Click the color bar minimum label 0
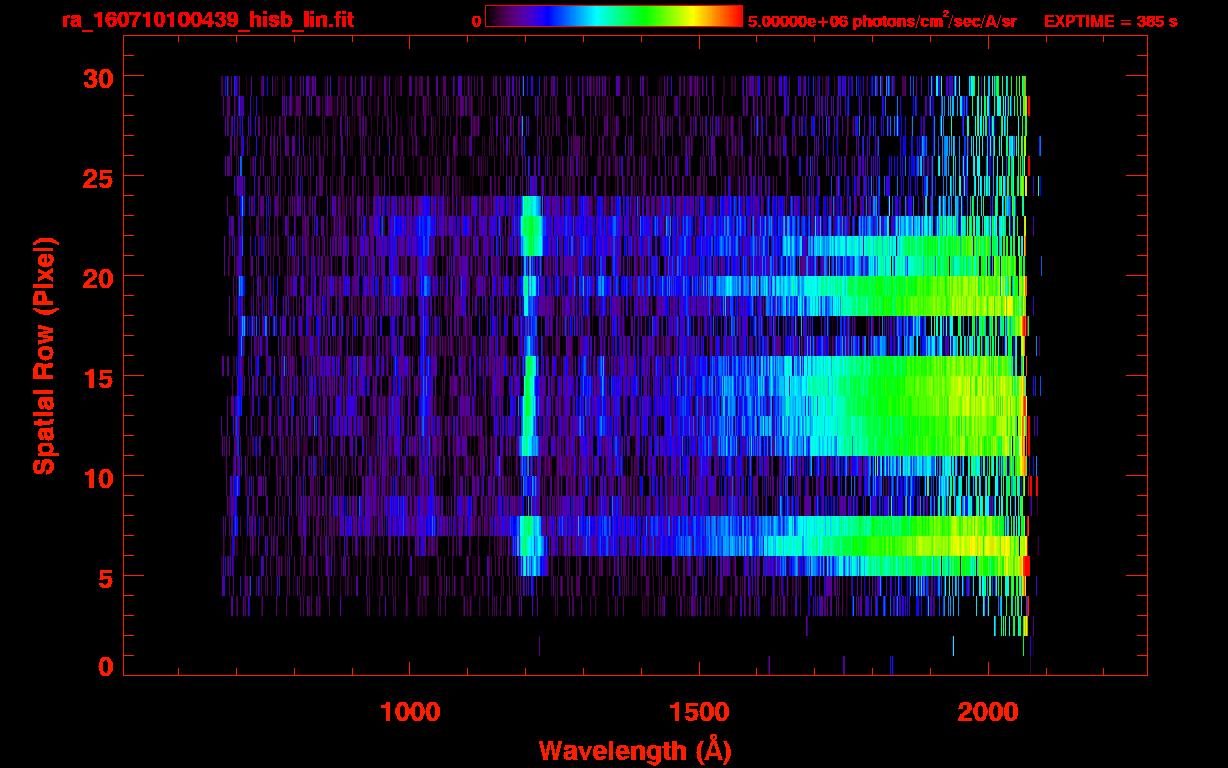This screenshot has width=1228, height=768. point(476,21)
